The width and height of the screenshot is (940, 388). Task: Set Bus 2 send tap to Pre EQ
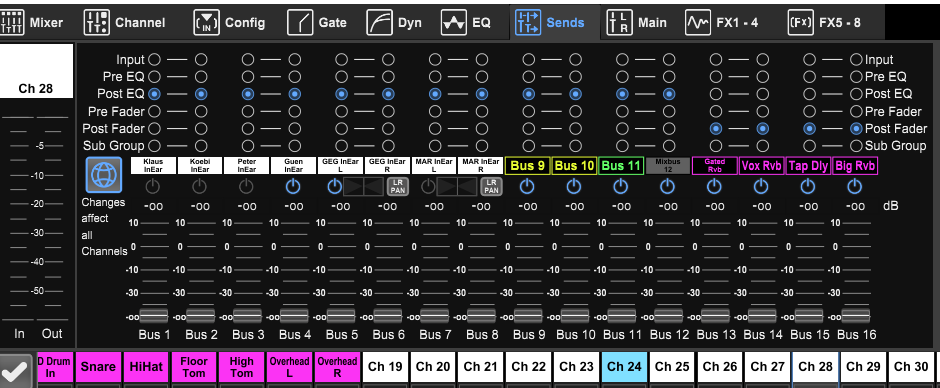pyautogui.click(x=201, y=77)
